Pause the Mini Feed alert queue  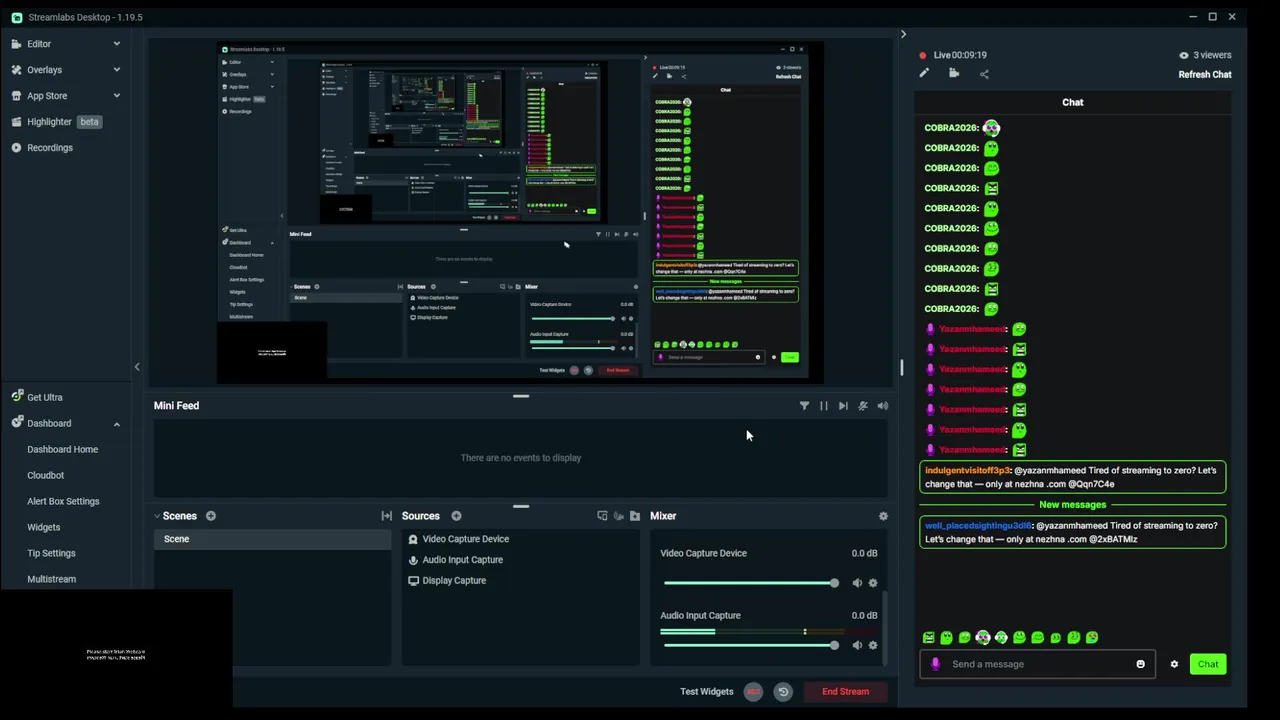824,406
